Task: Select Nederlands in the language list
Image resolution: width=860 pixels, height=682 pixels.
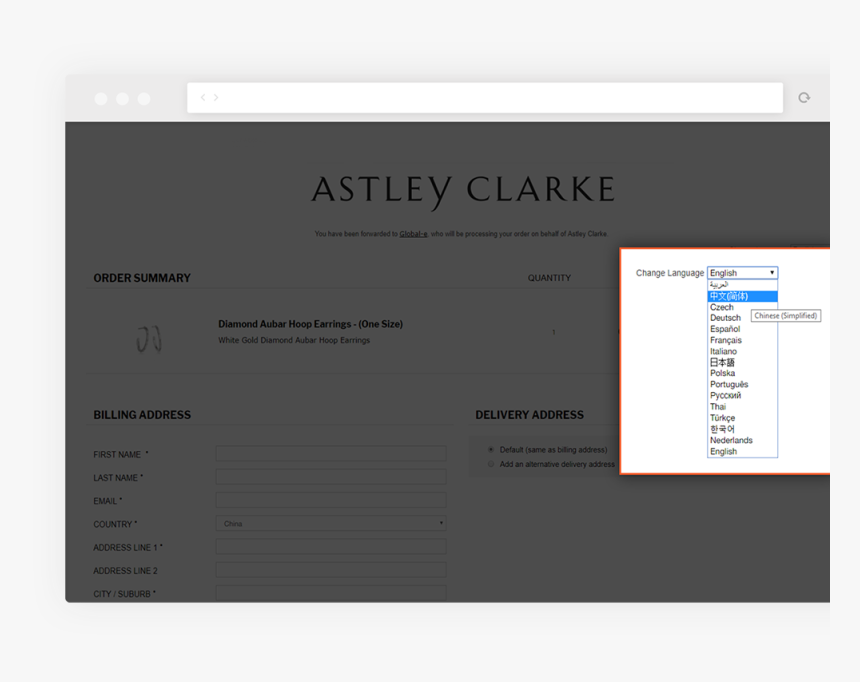Action: tap(731, 440)
